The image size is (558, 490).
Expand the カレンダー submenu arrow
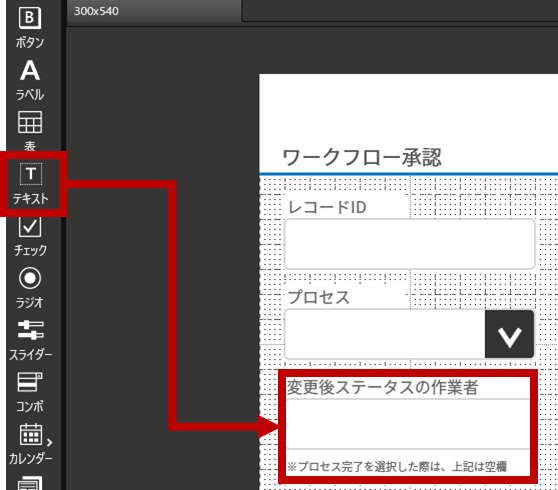[50, 442]
